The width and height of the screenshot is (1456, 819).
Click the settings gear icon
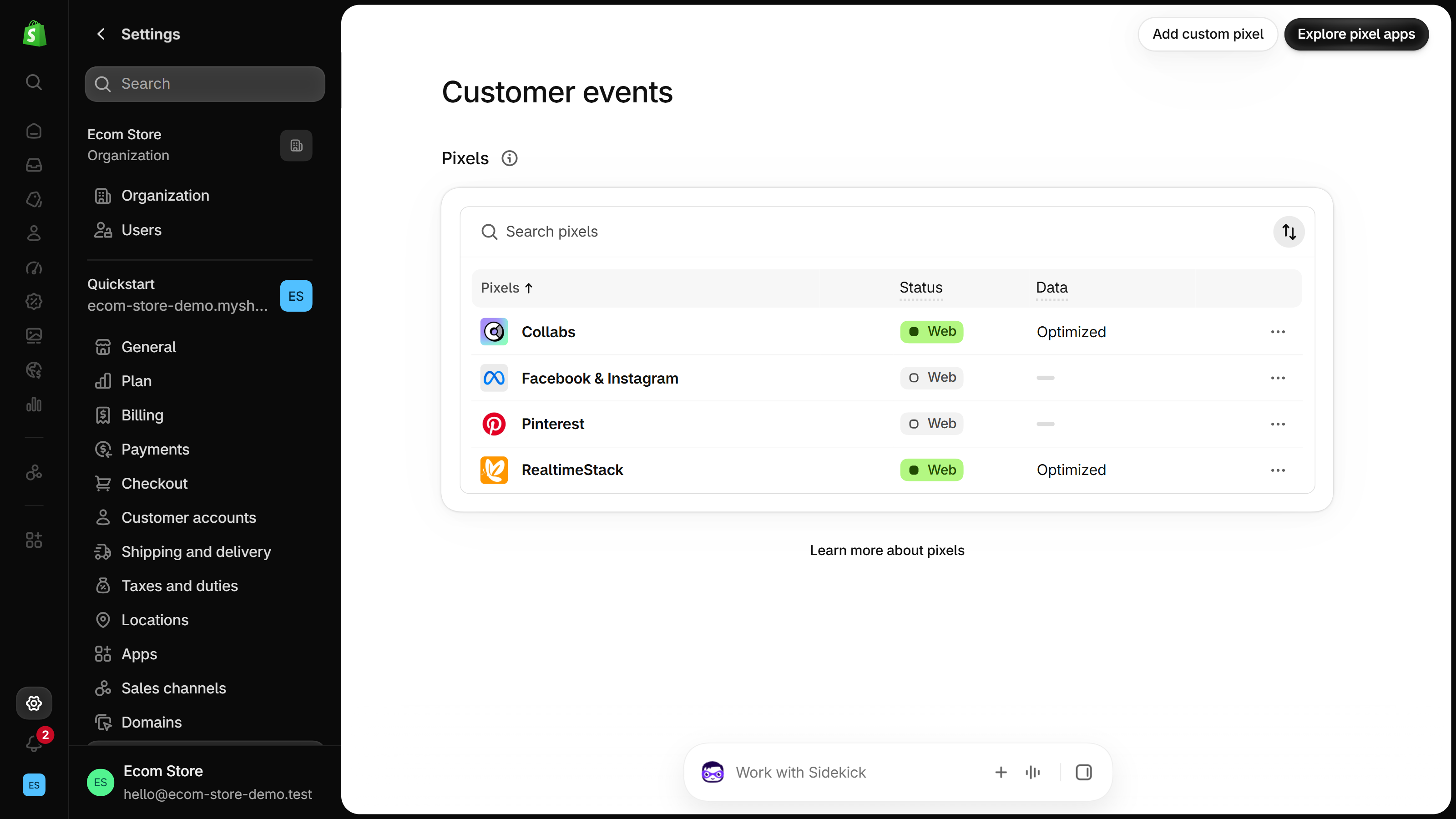(34, 703)
